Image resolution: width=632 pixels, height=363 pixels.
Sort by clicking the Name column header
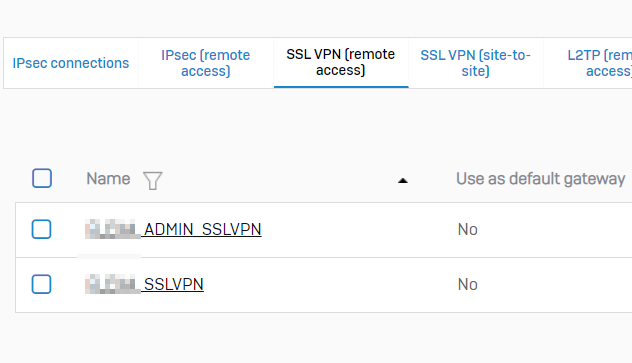point(108,178)
